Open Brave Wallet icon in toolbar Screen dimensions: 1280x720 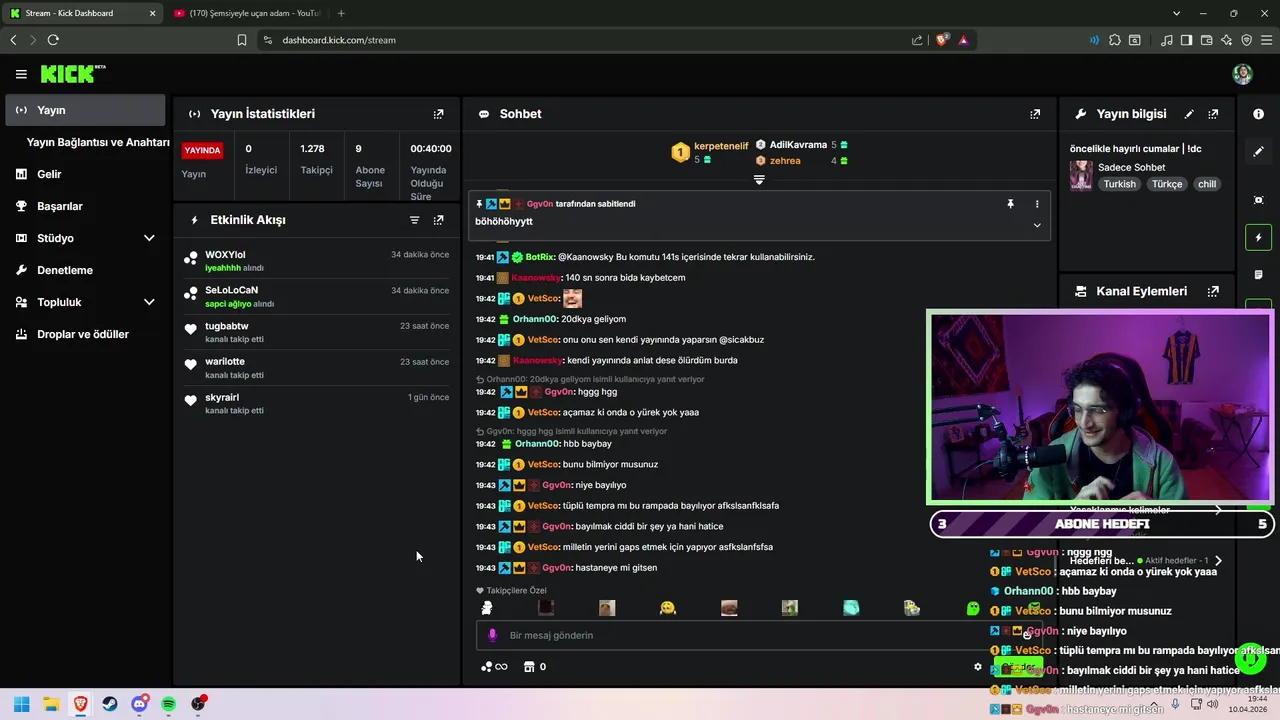click(x=1206, y=40)
